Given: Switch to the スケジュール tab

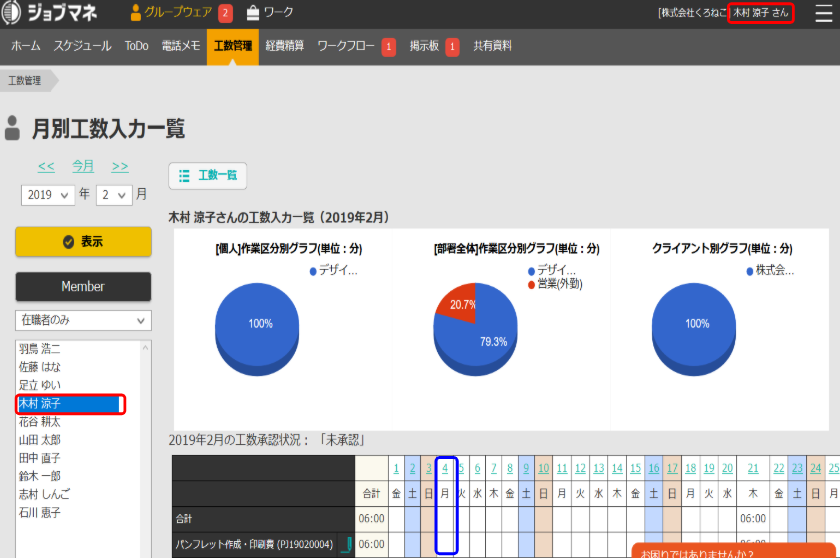Looking at the screenshot, I should click(82, 46).
